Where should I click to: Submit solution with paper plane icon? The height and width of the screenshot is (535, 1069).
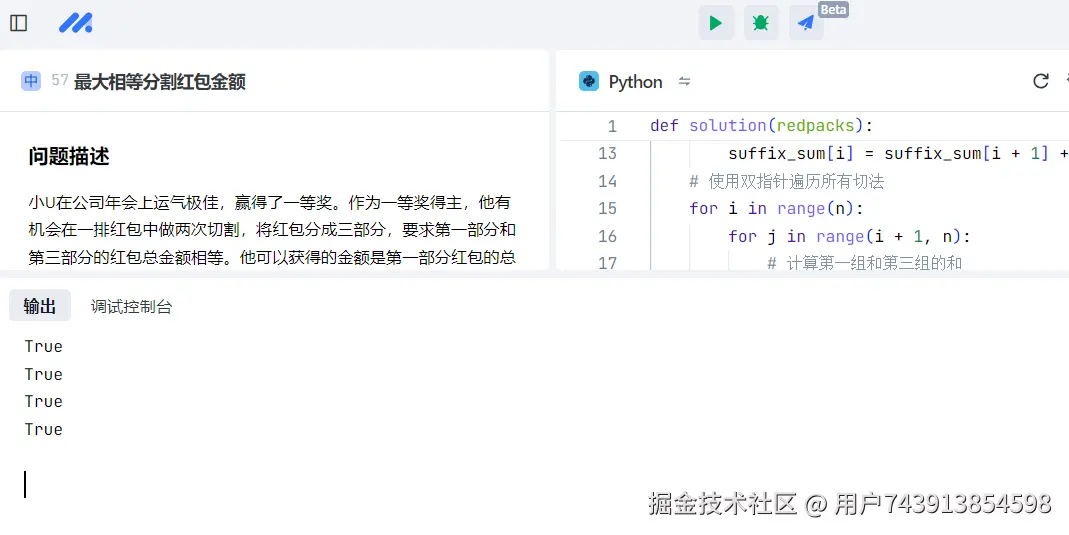(806, 23)
